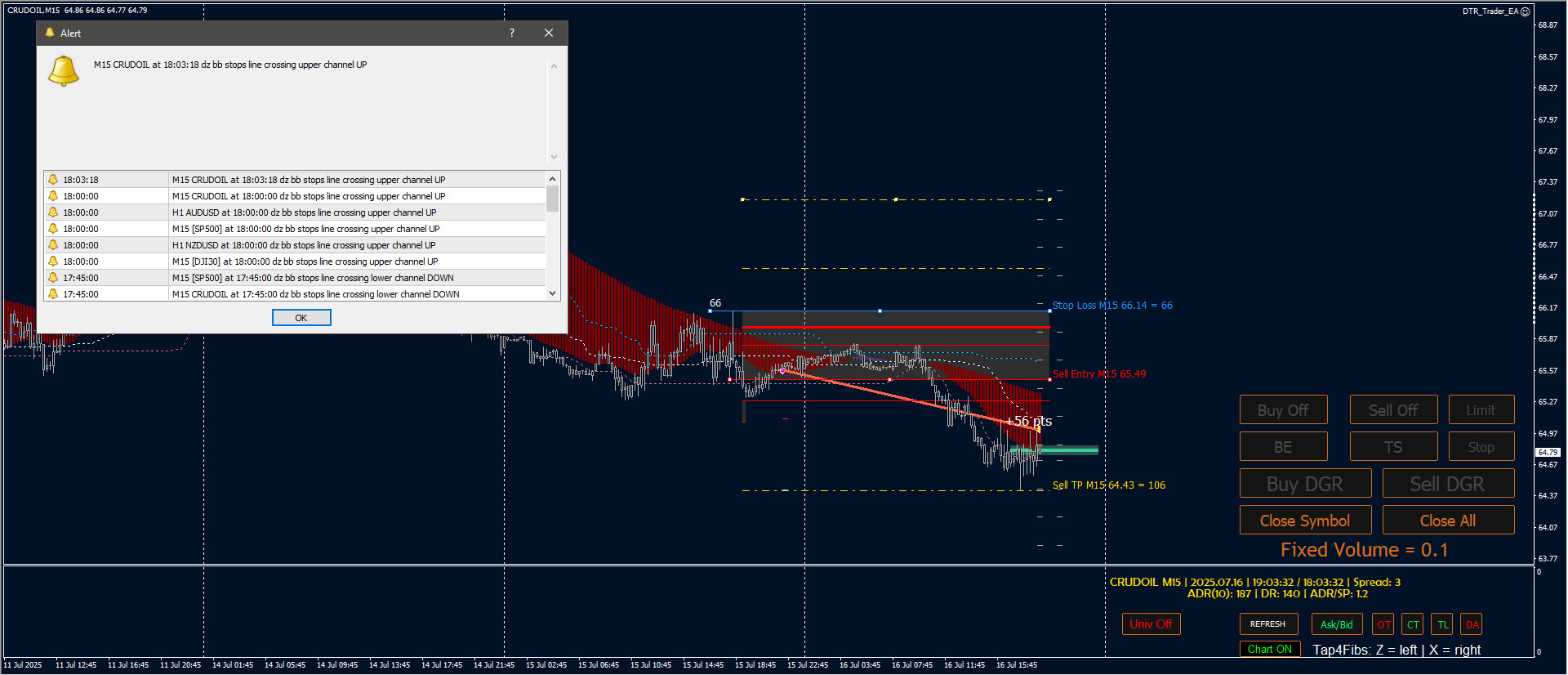Click OK in the Alert dialog
The image size is (1568, 675).
coord(301,318)
